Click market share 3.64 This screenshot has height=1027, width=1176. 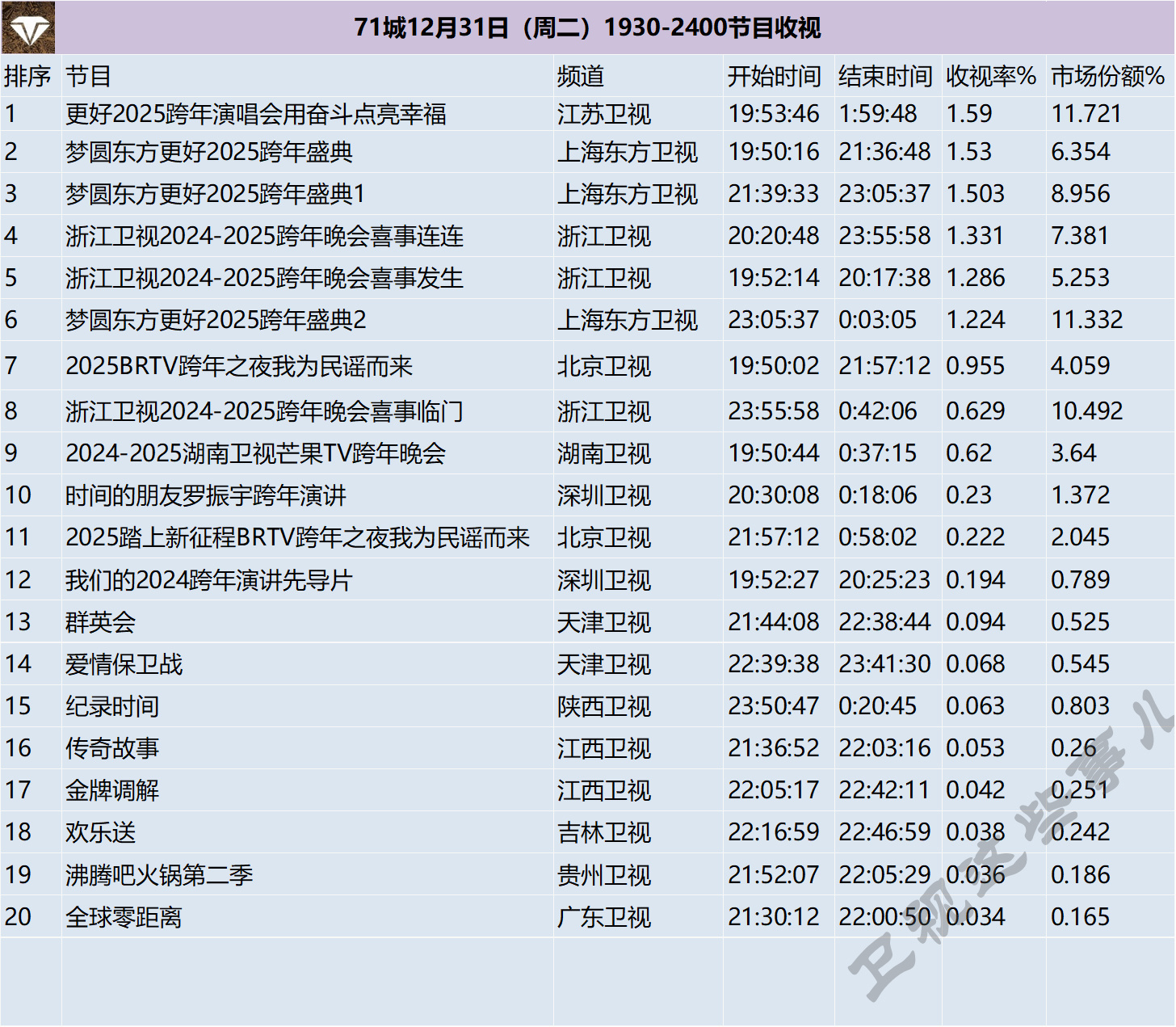(1073, 453)
